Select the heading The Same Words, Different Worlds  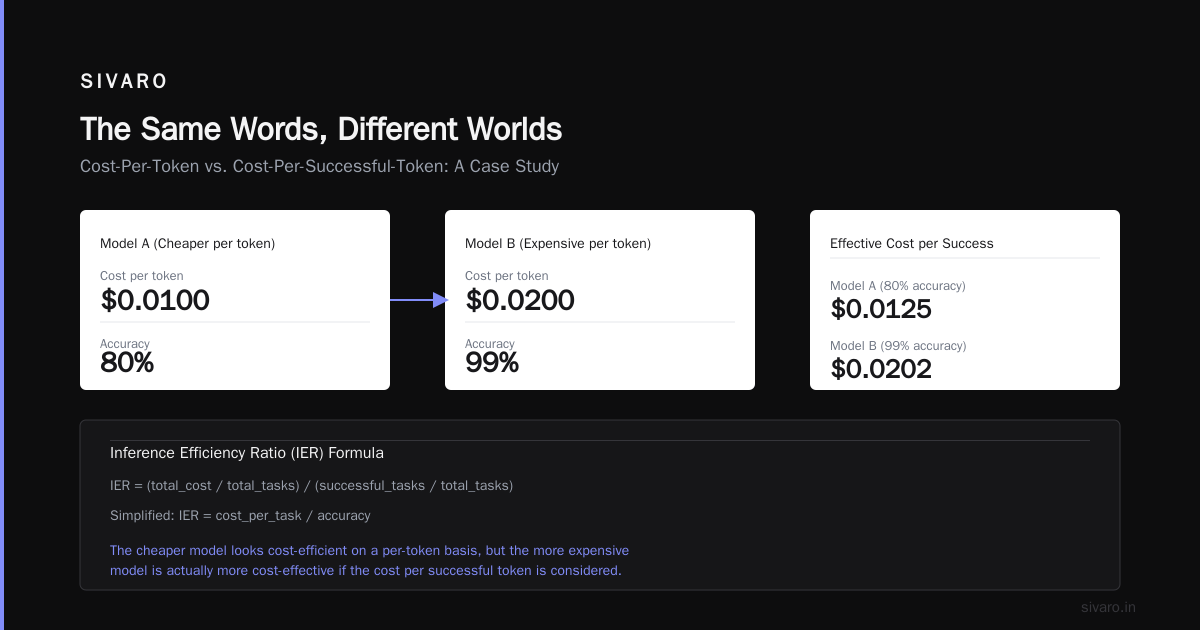(321, 129)
